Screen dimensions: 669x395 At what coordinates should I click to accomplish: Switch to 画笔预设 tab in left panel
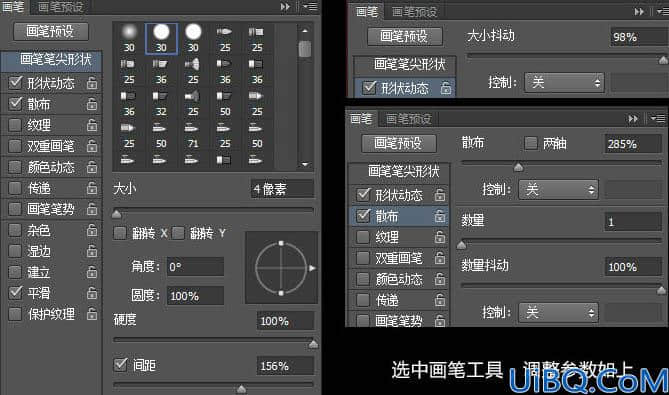click(x=61, y=7)
